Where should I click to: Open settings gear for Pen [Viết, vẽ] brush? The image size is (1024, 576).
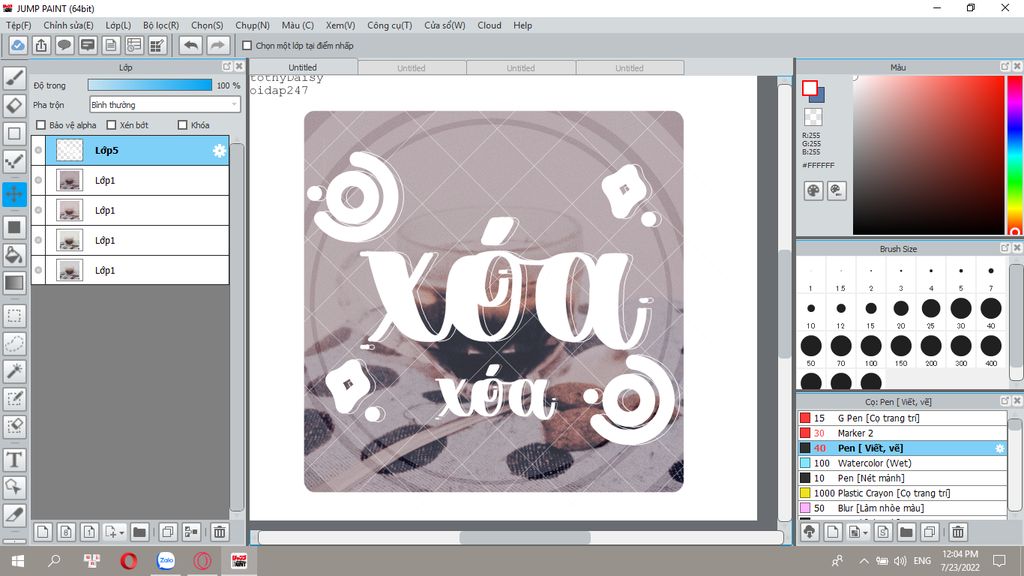point(999,448)
